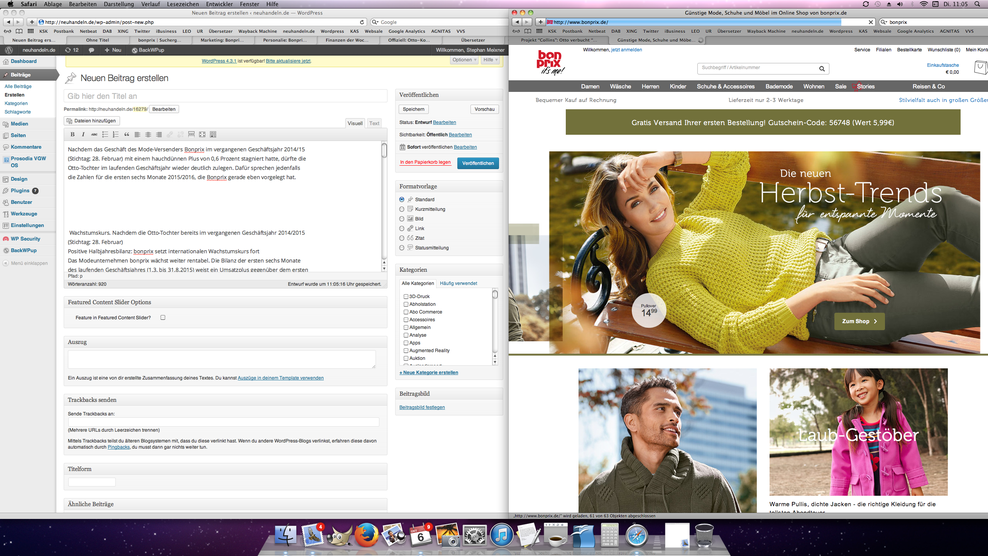The image size is (988, 556).
Task: Click Neue Kategorie erstellen link
Action: click(x=428, y=373)
